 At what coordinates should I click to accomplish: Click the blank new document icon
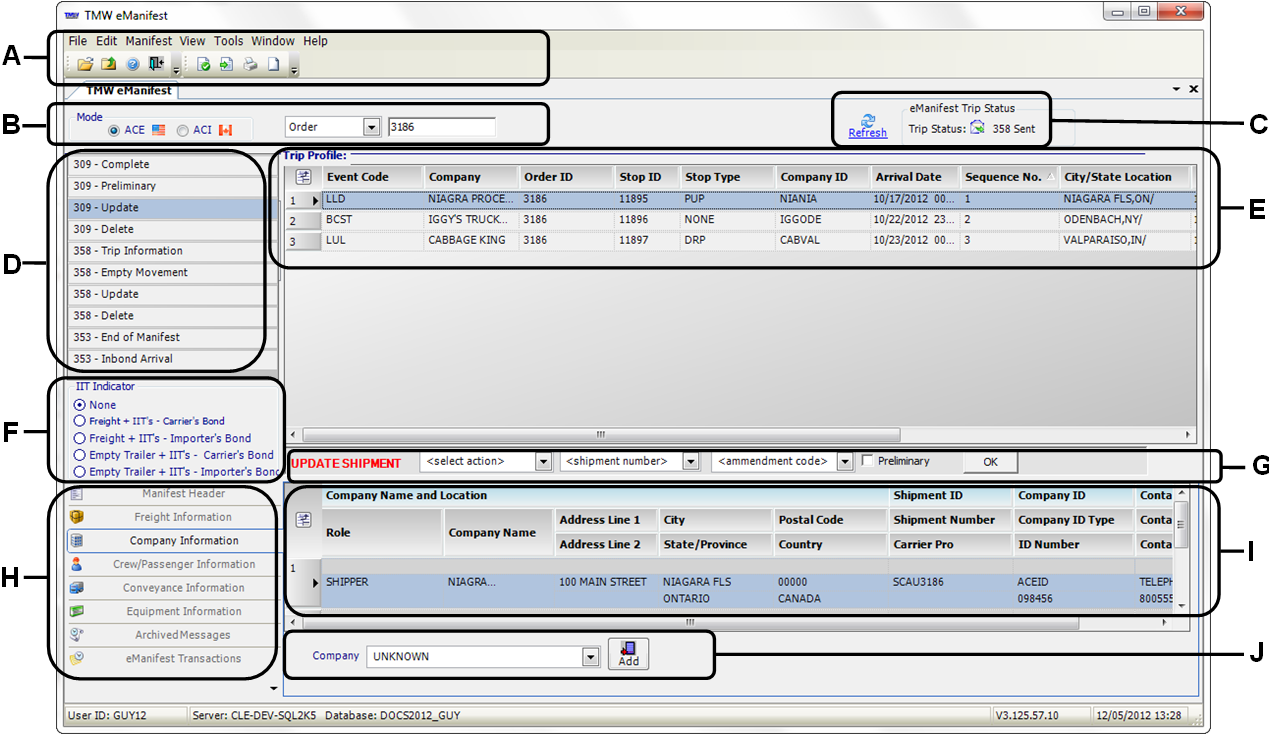click(273, 65)
